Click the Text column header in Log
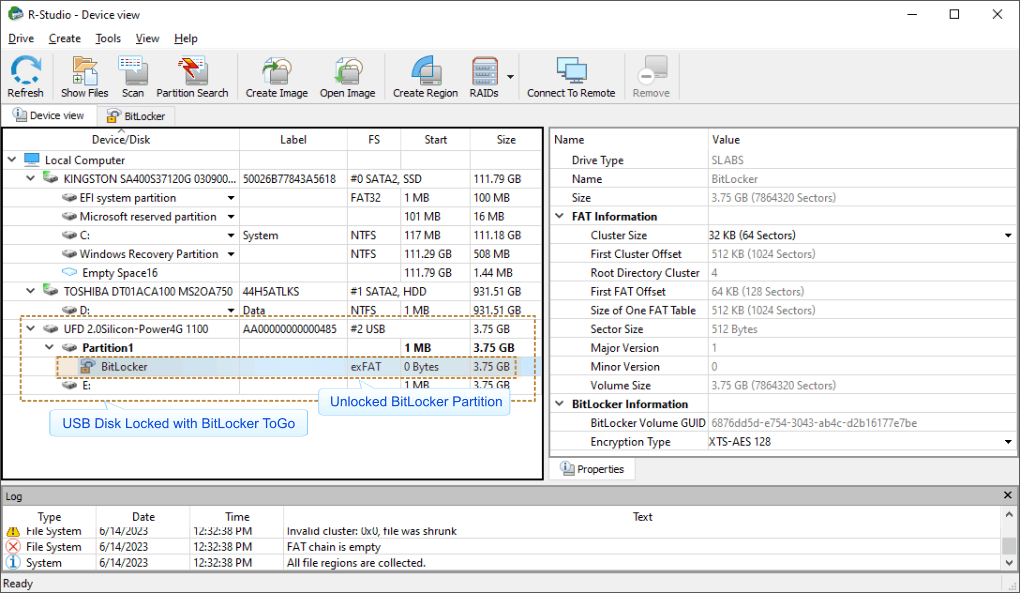The height and width of the screenshot is (593, 1020). click(642, 516)
